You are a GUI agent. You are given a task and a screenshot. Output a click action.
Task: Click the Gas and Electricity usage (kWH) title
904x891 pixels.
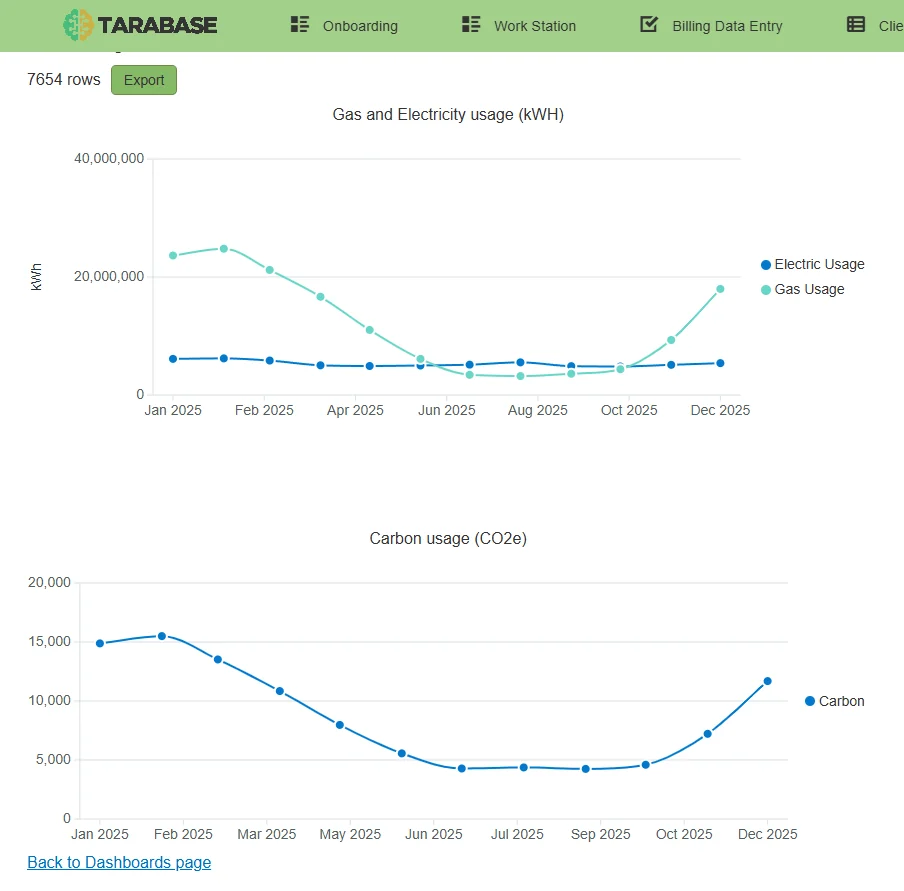[448, 115]
